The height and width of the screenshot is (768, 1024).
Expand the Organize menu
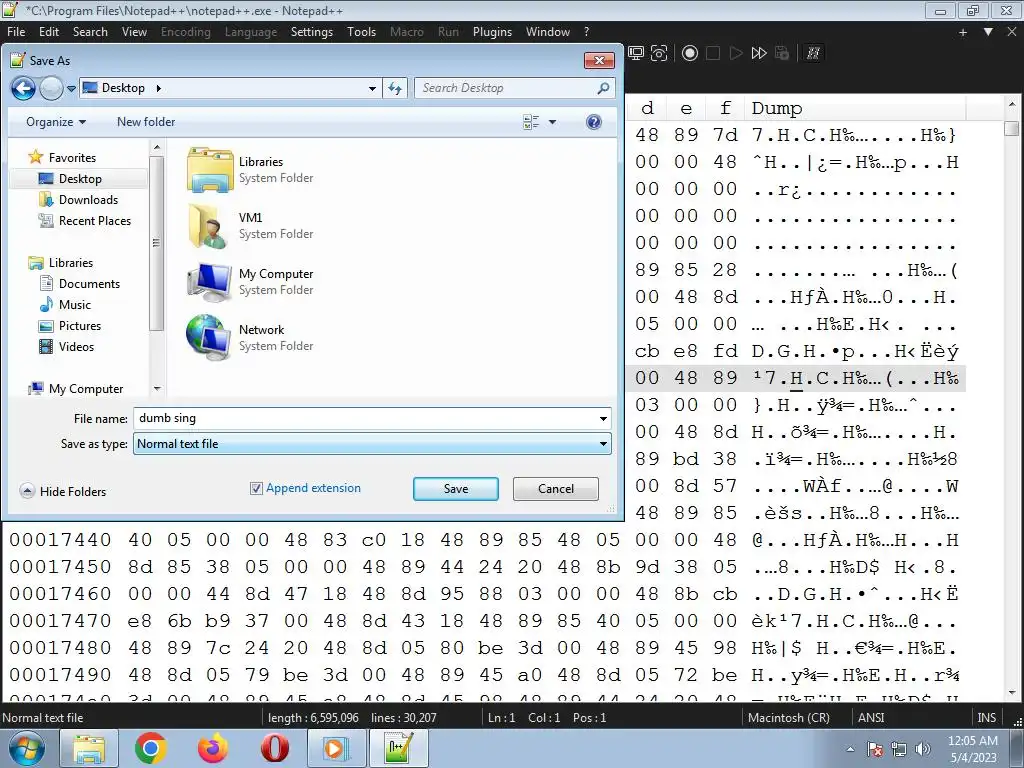56,122
